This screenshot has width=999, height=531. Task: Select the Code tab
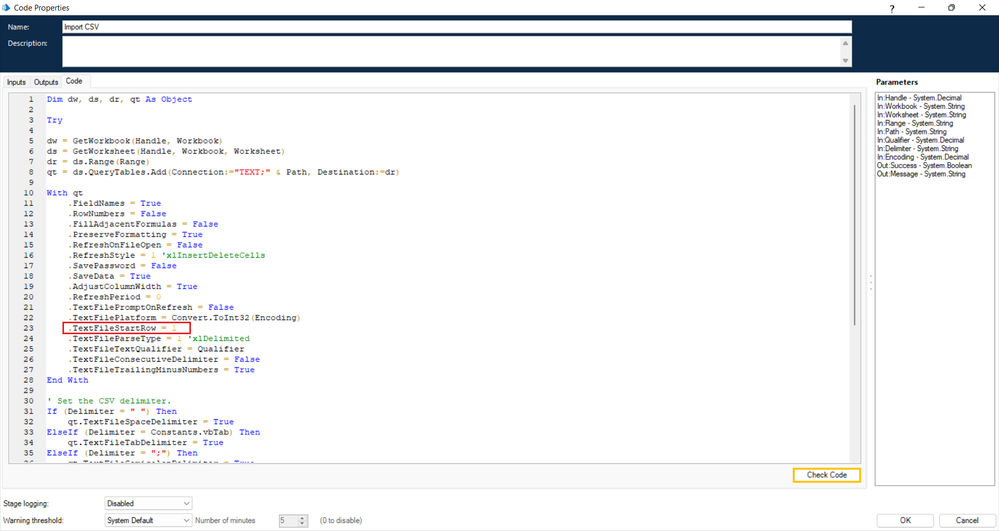(x=75, y=81)
